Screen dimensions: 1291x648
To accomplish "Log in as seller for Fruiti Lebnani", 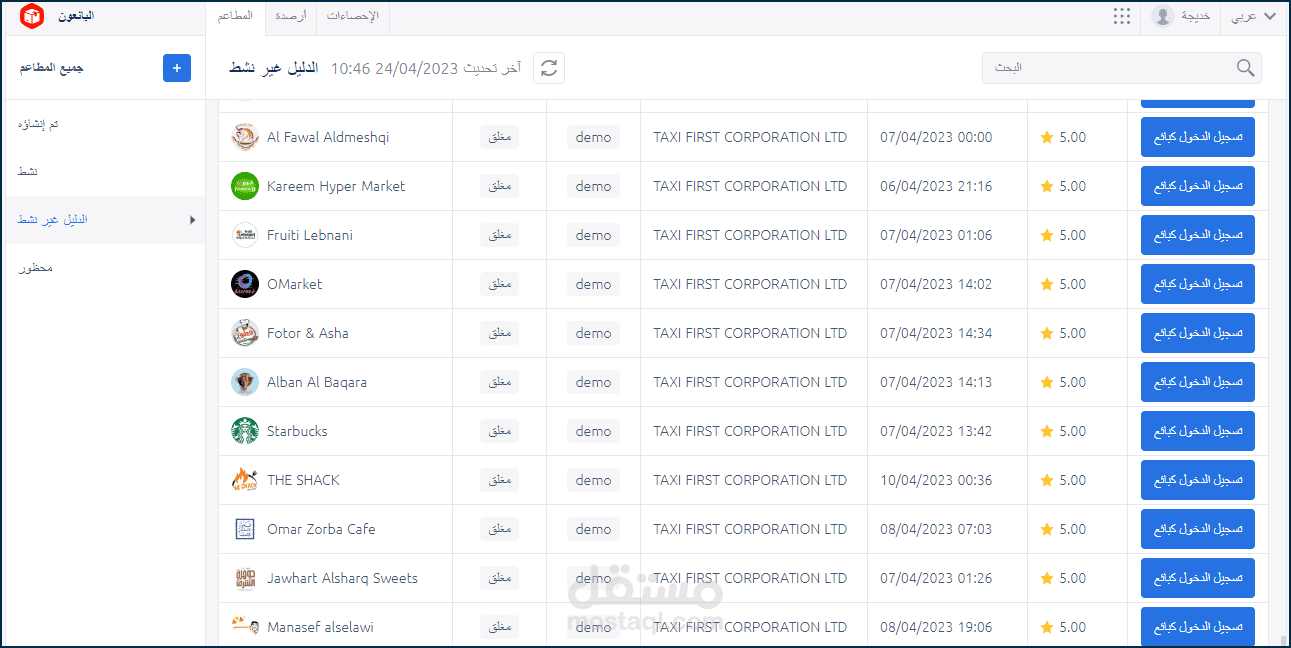I will (x=1197, y=235).
